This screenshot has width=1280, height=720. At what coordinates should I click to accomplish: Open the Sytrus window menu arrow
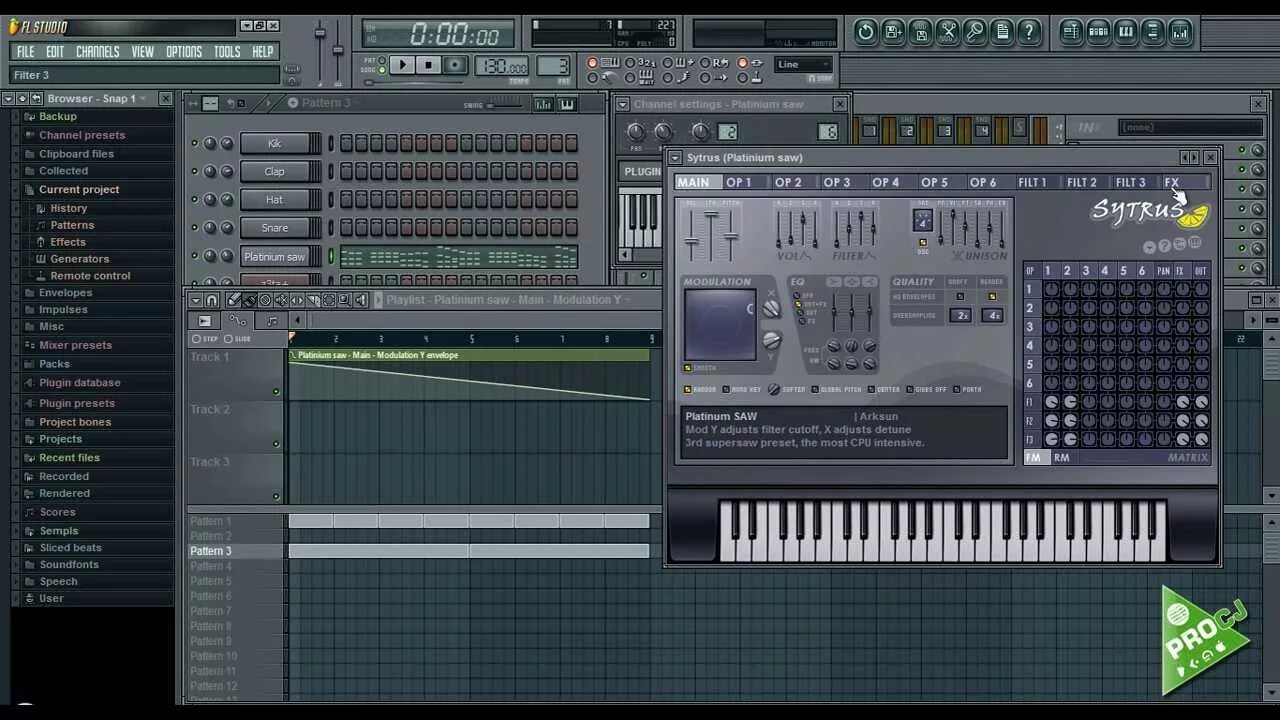tap(675, 157)
